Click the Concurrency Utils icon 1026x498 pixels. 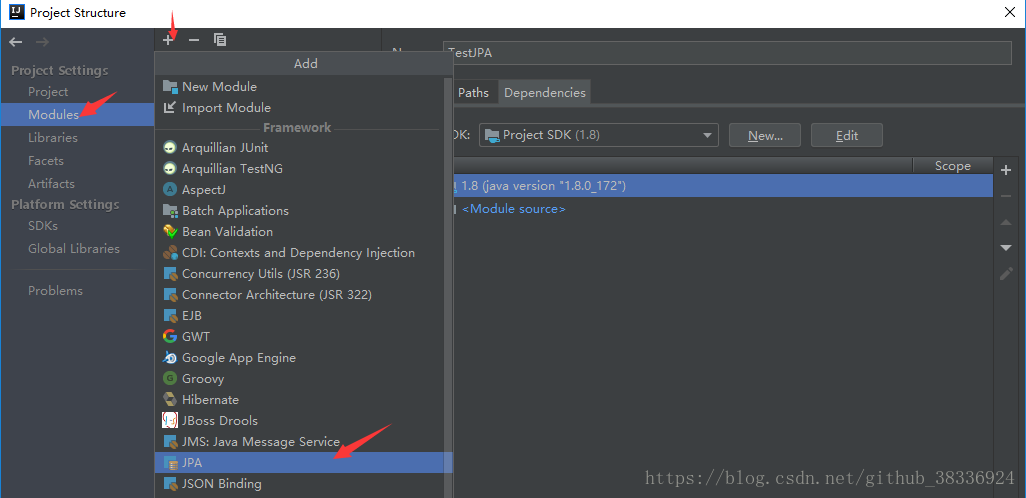170,274
